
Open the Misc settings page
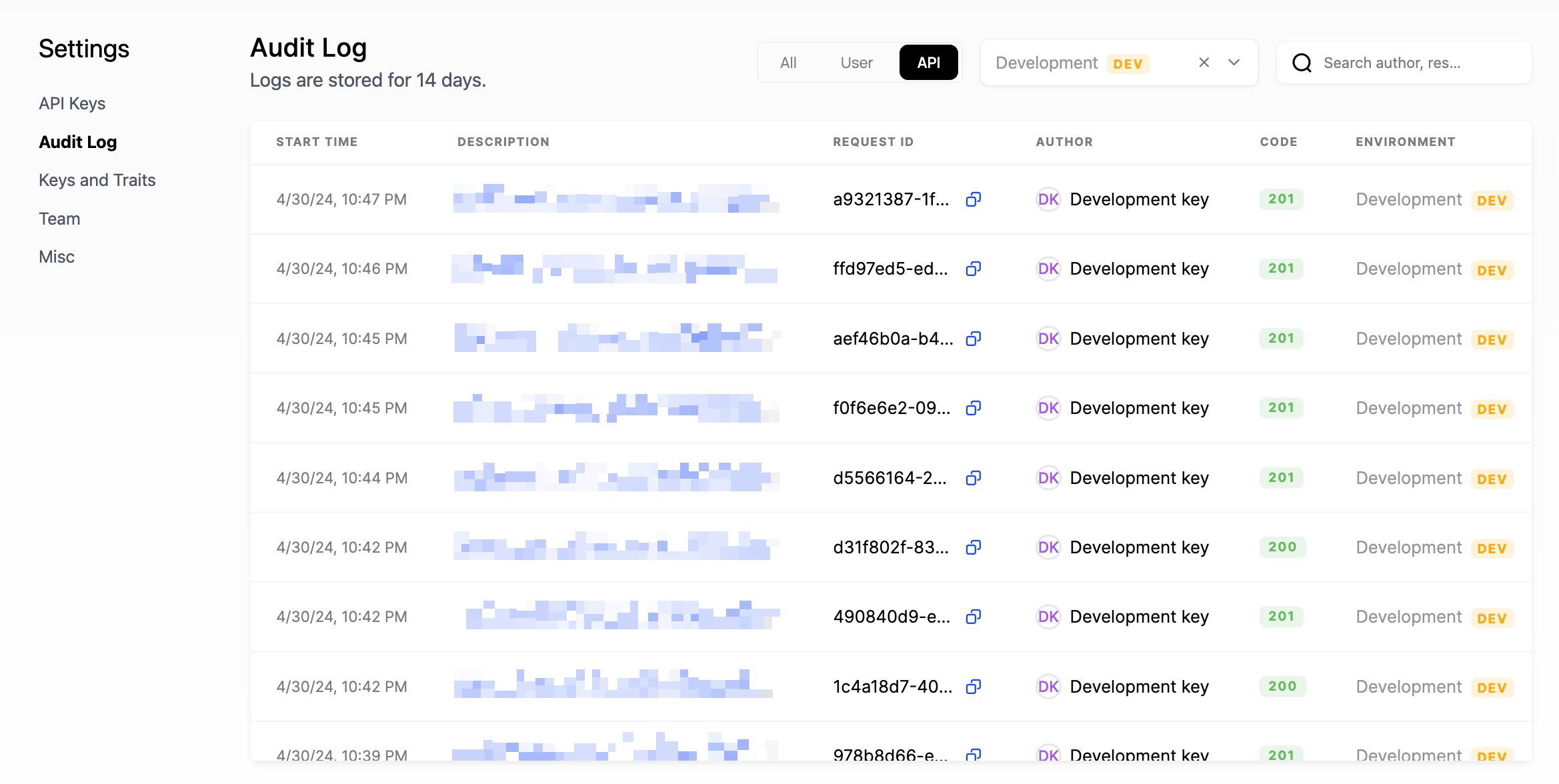(x=57, y=257)
